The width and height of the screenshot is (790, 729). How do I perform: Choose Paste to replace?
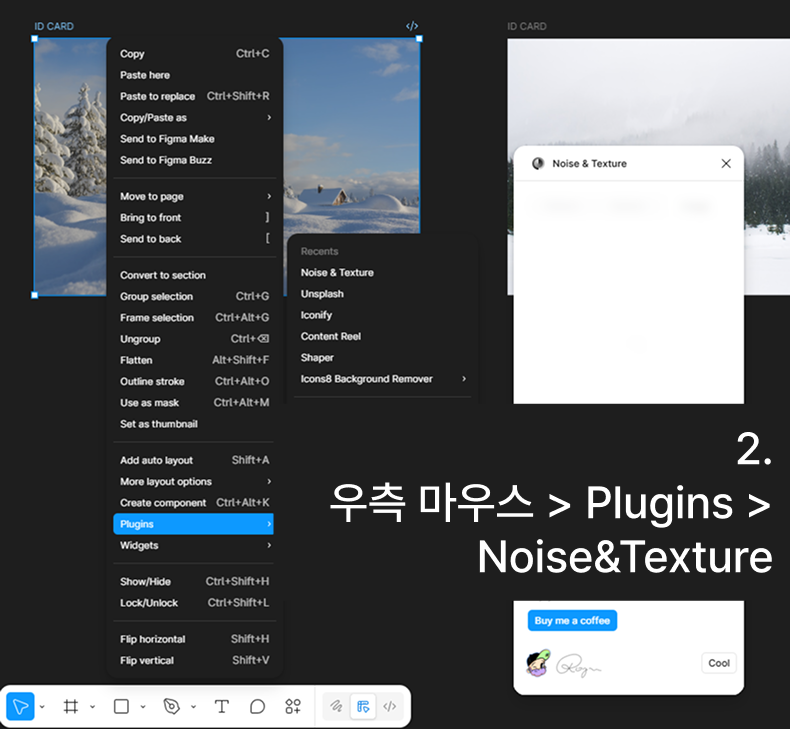pyautogui.click(x=194, y=96)
